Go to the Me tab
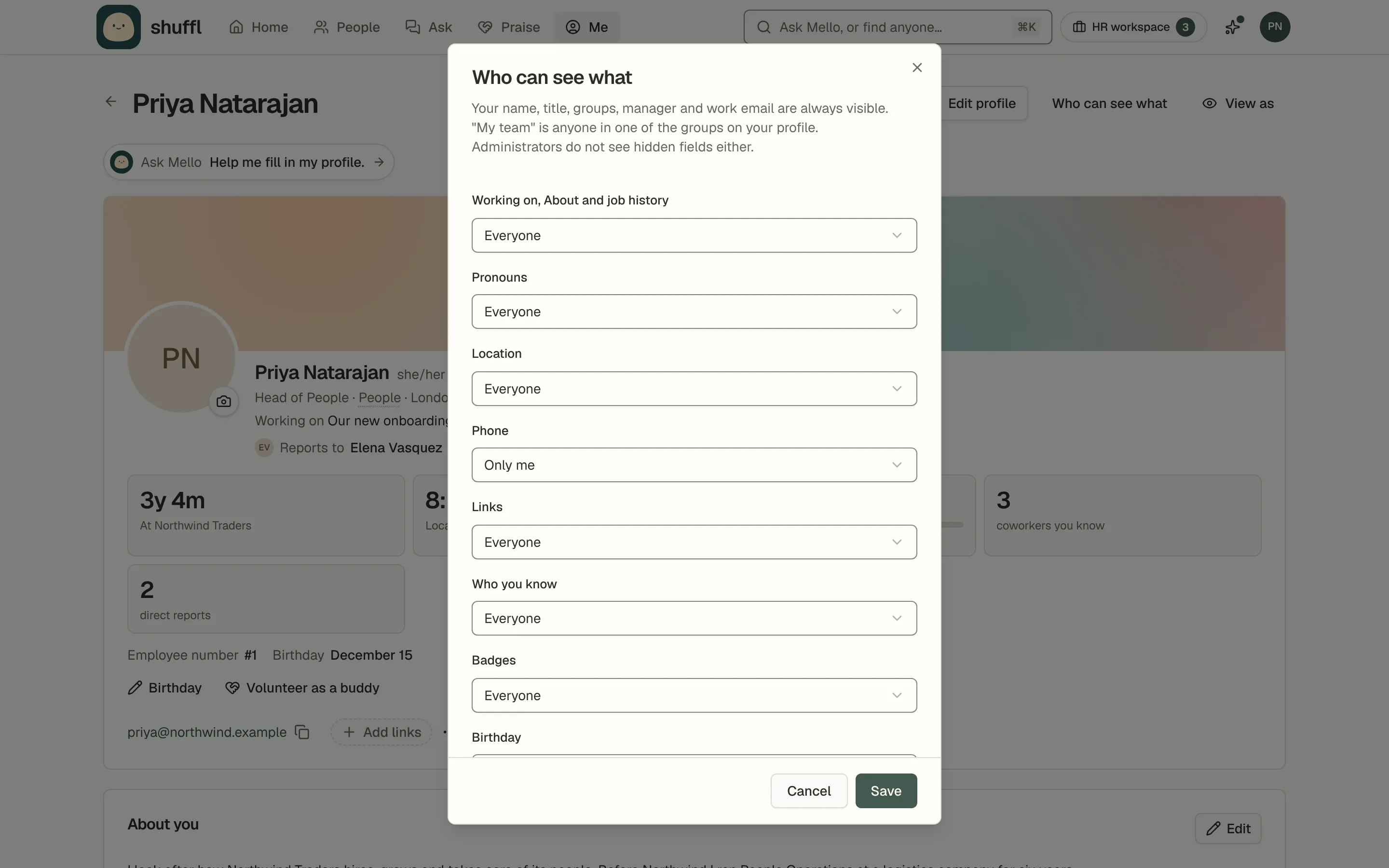Image resolution: width=1389 pixels, height=868 pixels. tap(586, 27)
